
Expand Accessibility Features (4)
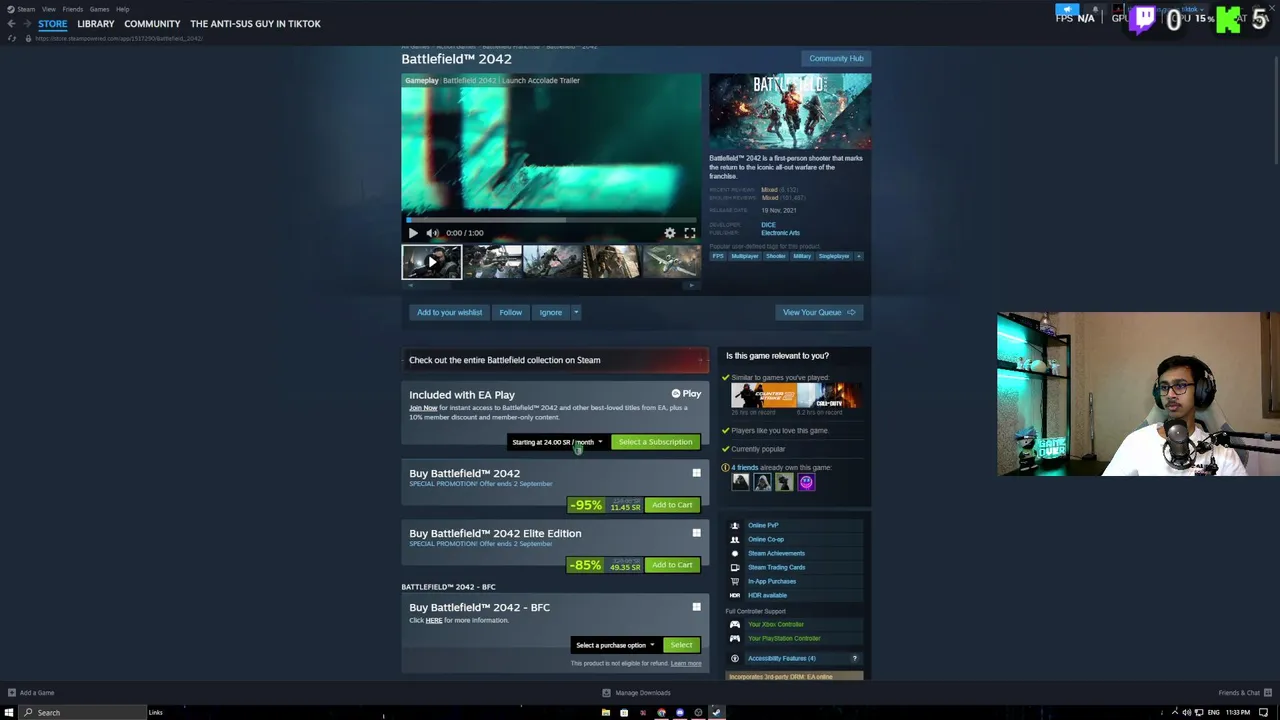point(781,658)
